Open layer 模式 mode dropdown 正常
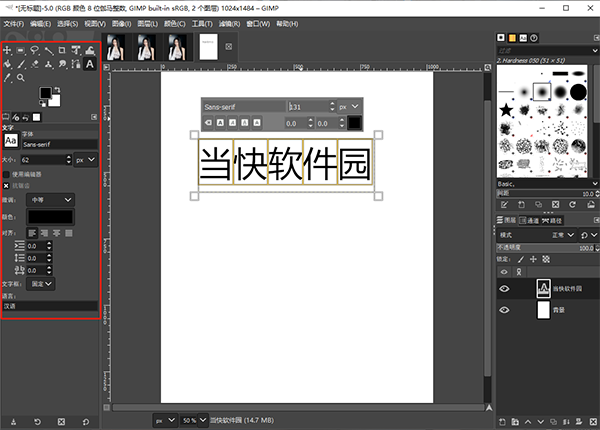Screen dimensions: 600x430 coord(562,235)
